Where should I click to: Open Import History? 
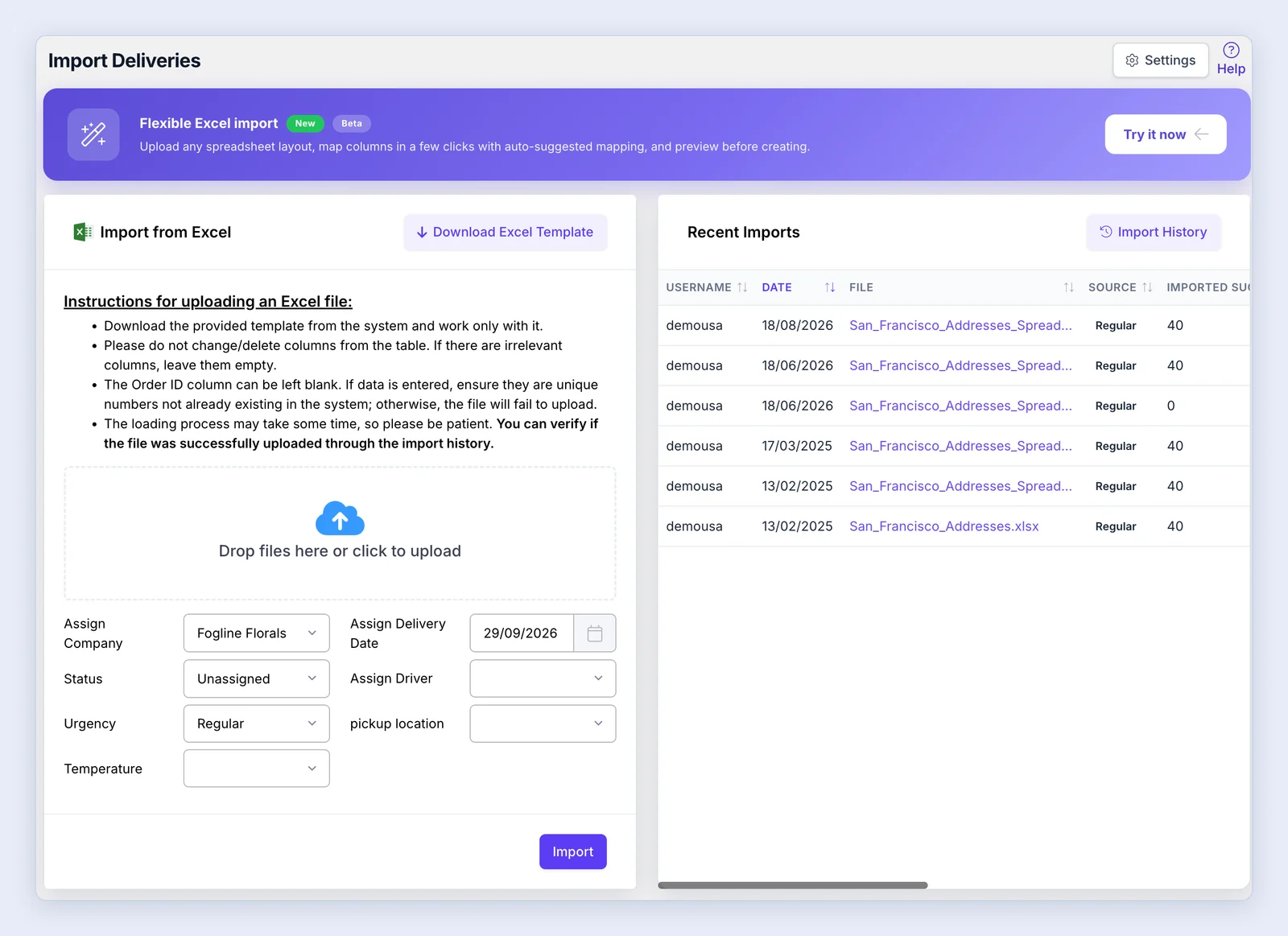tap(1153, 232)
